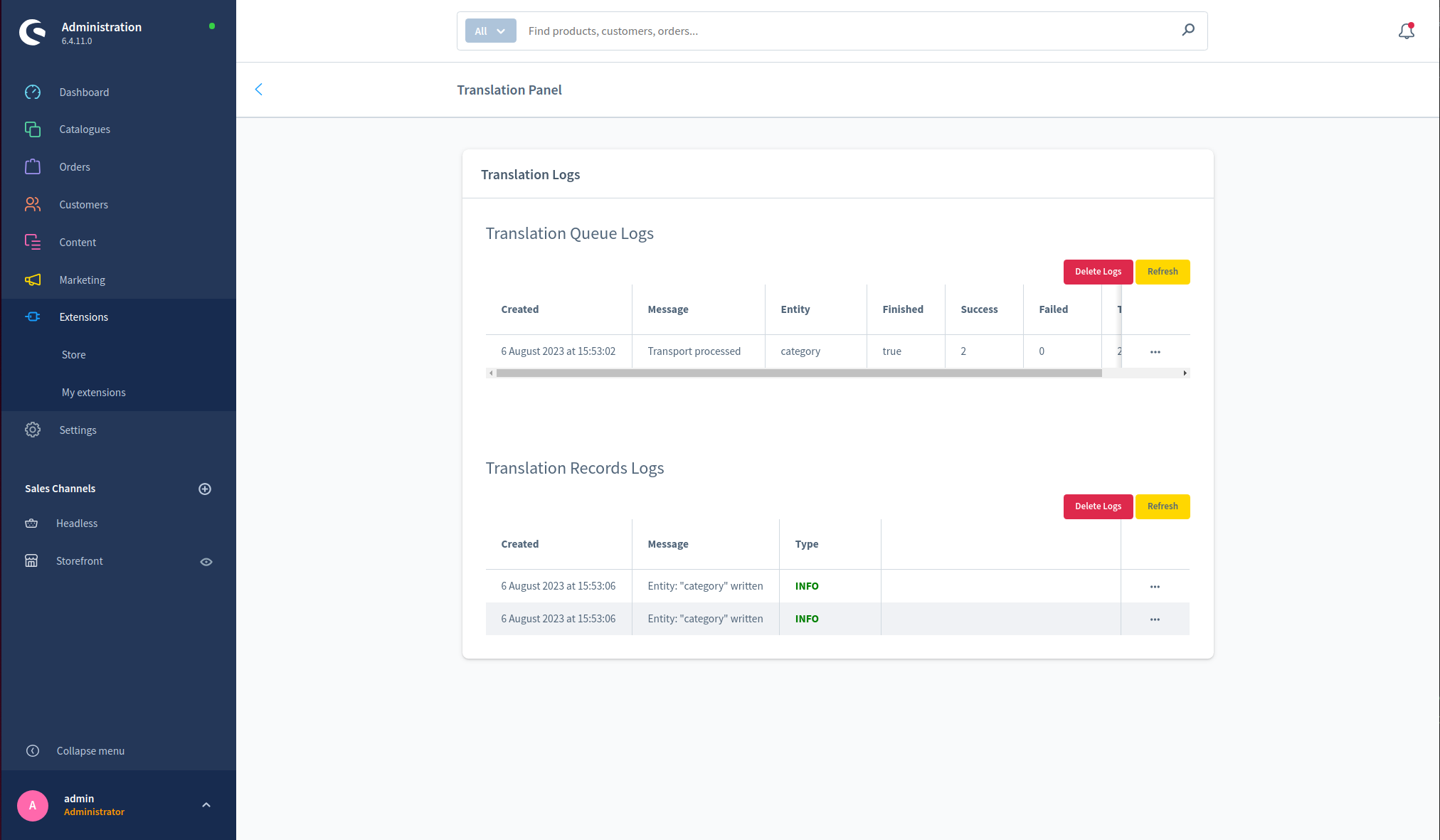Open Orders menu item
This screenshot has width=1440, height=840.
[x=75, y=166]
